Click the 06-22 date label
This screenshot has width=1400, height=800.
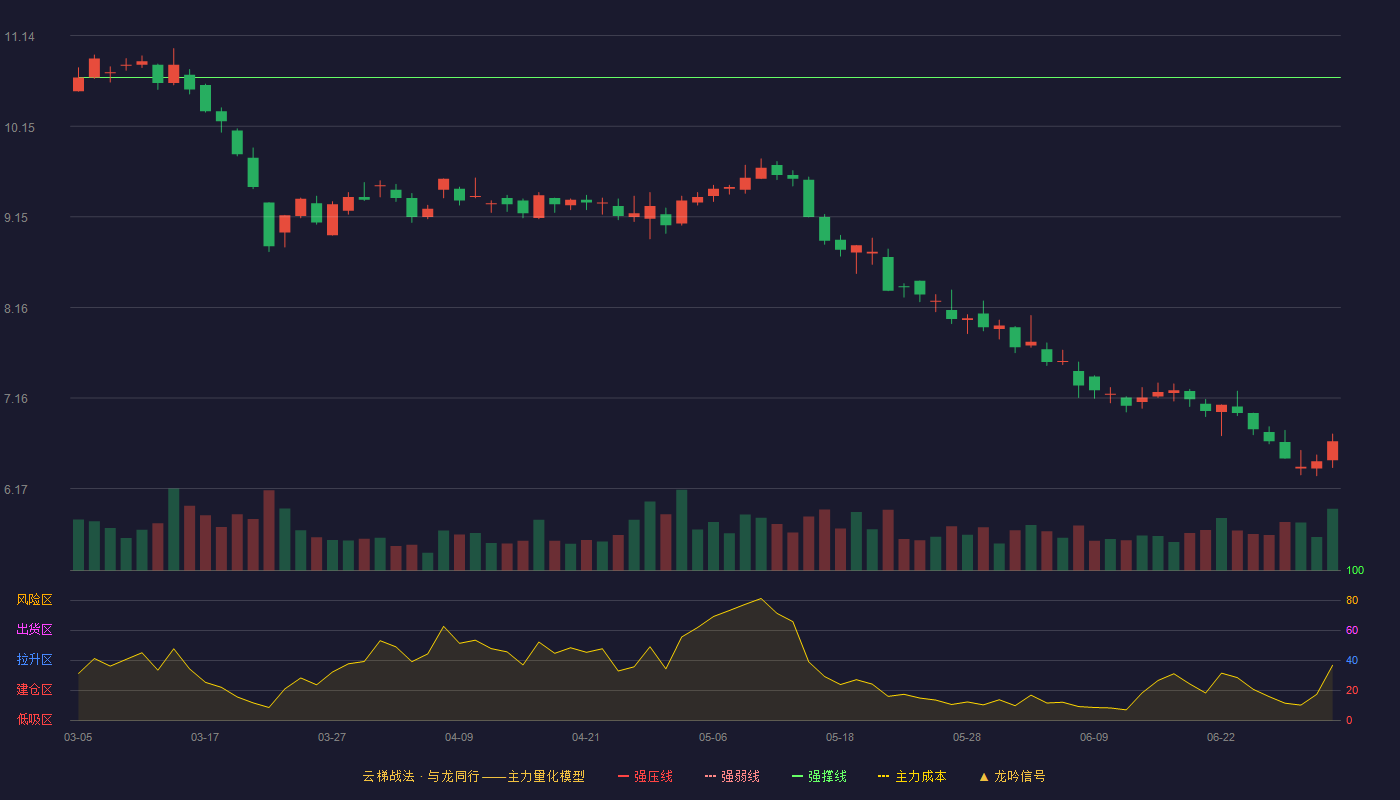1221,737
